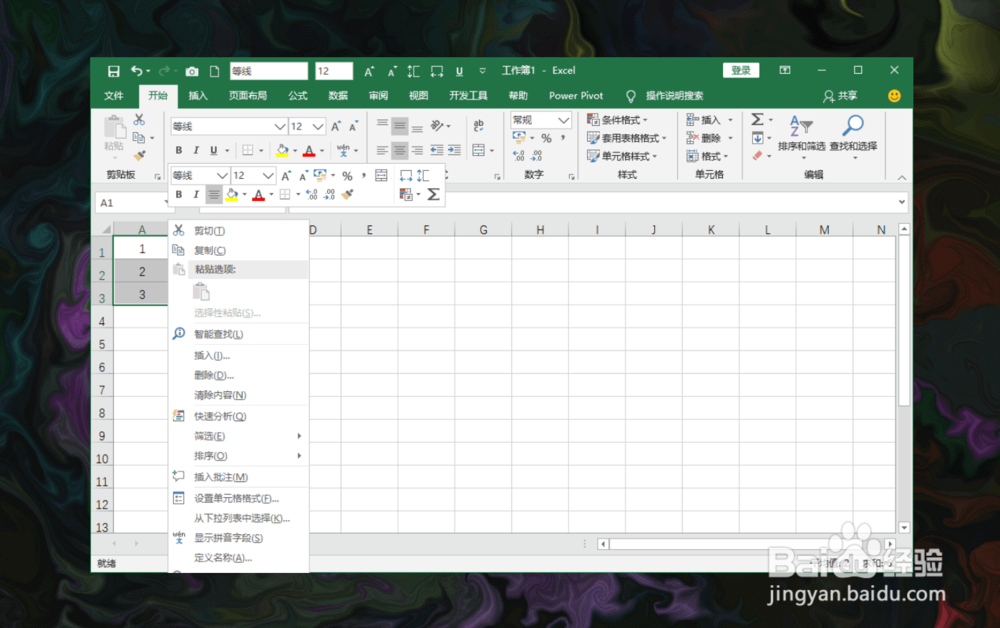Viewport: 1000px width, 628px height.
Task: Open the Conditional Formatting dropdown
Action: [x=617, y=120]
